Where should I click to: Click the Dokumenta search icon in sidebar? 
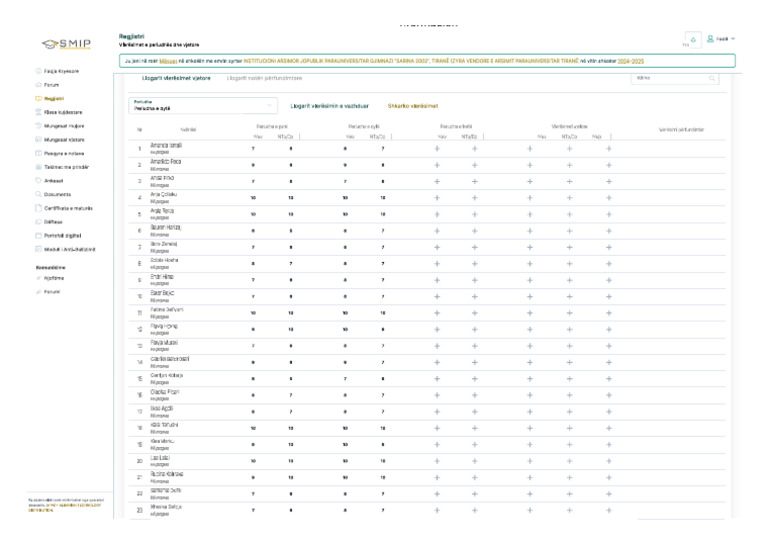point(38,194)
